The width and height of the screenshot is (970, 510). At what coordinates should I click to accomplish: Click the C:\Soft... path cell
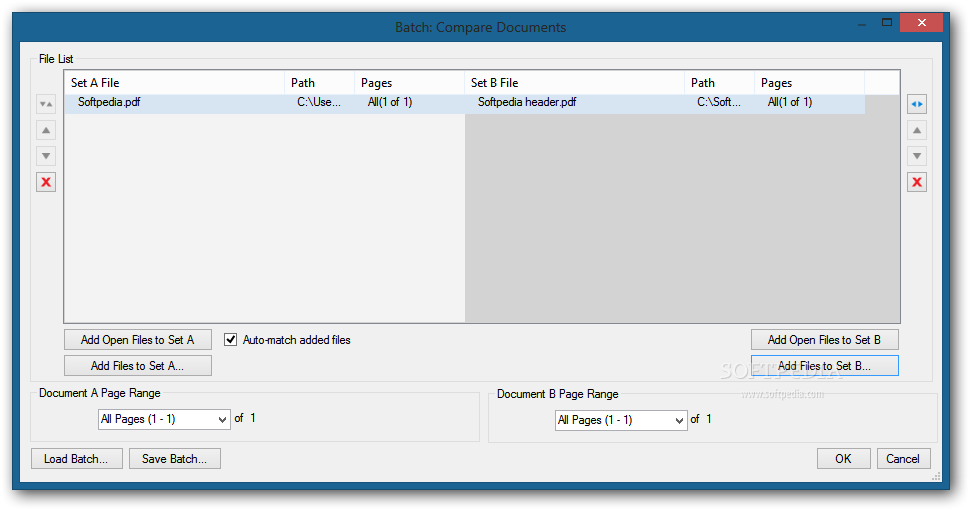[719, 102]
